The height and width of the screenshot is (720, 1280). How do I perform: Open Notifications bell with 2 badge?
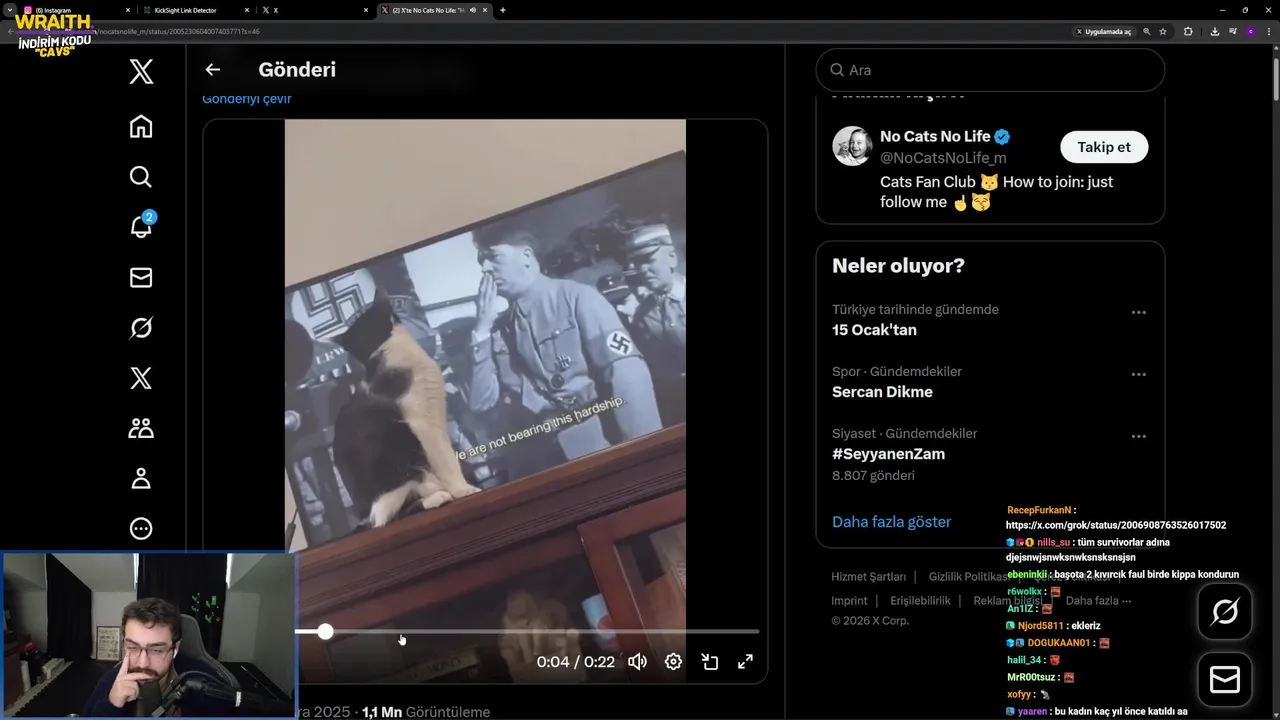point(141,227)
